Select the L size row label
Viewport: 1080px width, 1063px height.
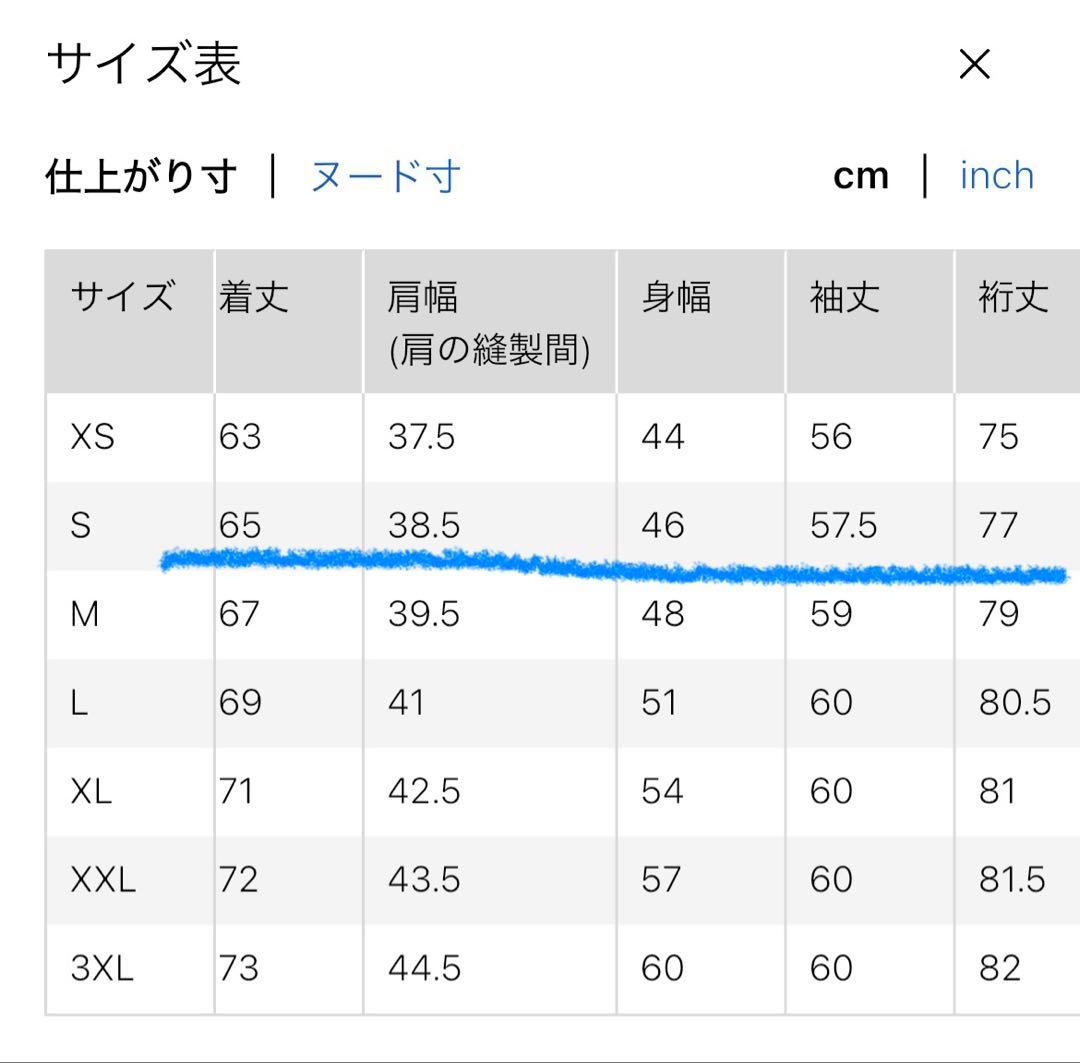coord(79,702)
